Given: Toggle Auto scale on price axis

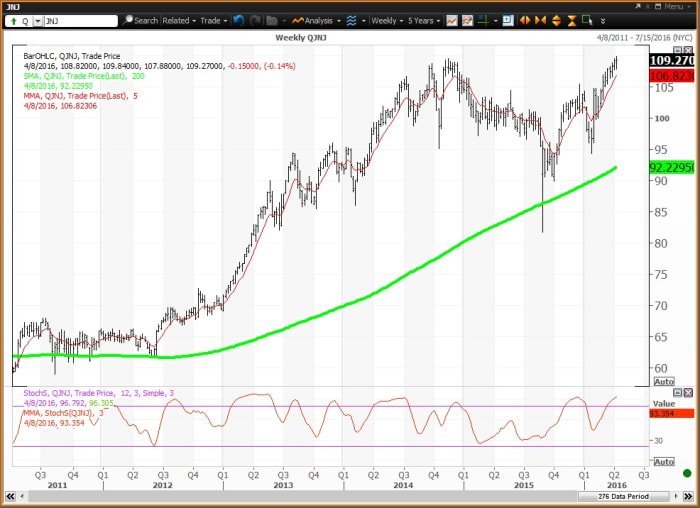Looking at the screenshot, I should point(663,382).
